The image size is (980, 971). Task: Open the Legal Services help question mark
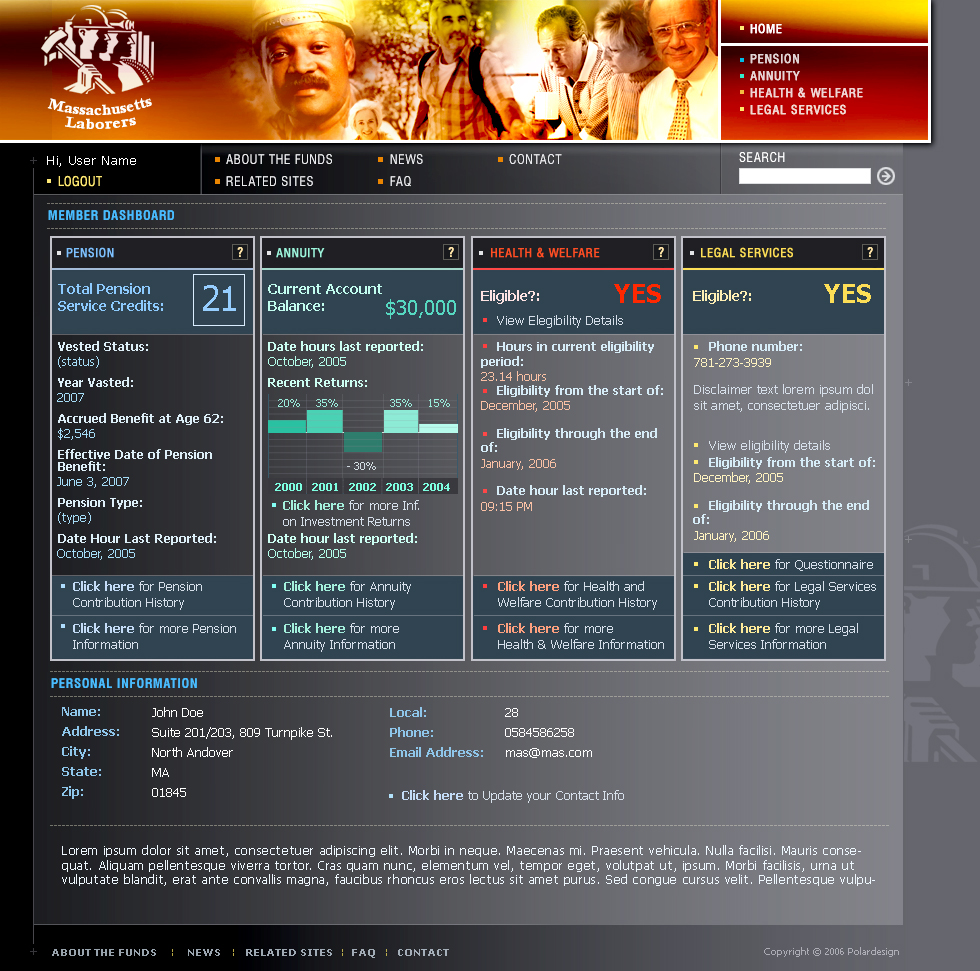pos(871,252)
